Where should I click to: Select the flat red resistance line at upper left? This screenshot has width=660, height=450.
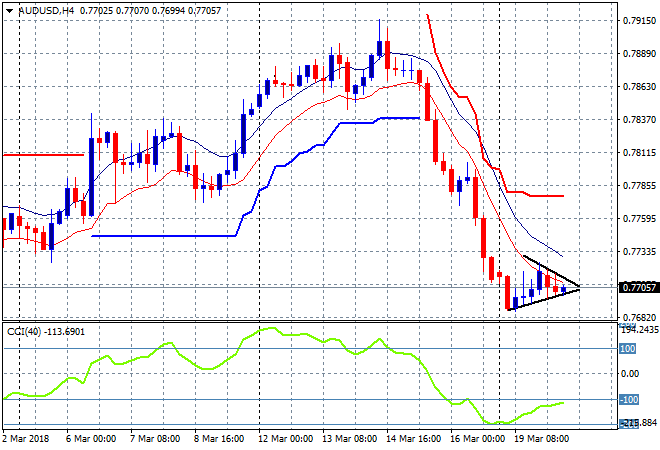[44, 155]
